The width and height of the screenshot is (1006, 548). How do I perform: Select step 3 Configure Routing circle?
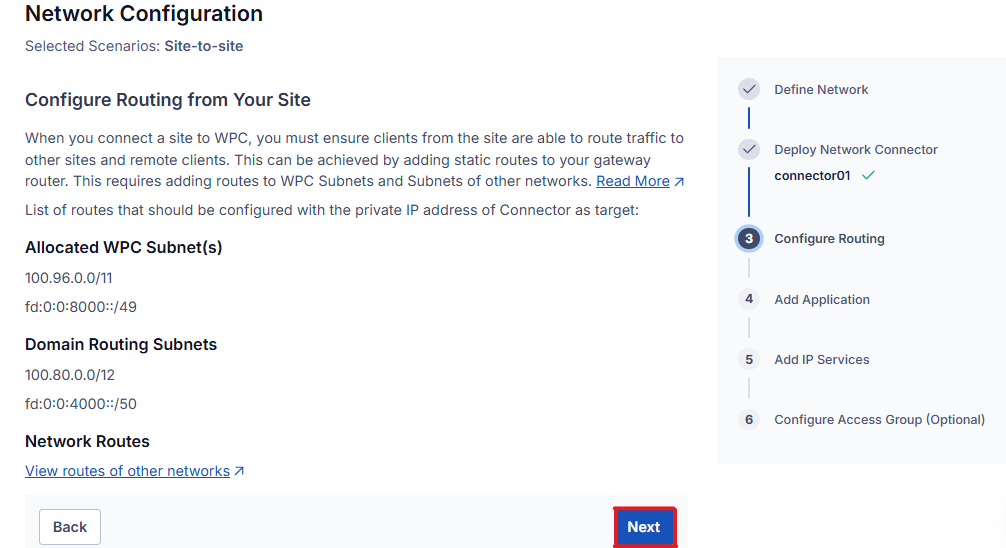(x=749, y=239)
